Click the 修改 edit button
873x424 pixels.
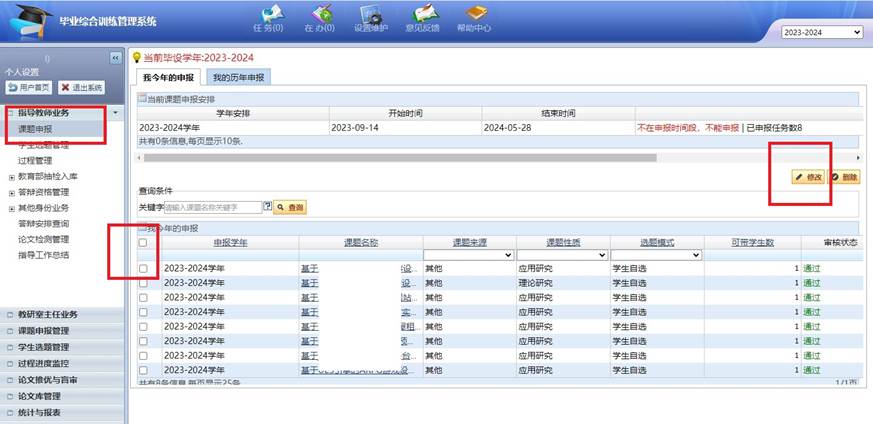click(808, 177)
